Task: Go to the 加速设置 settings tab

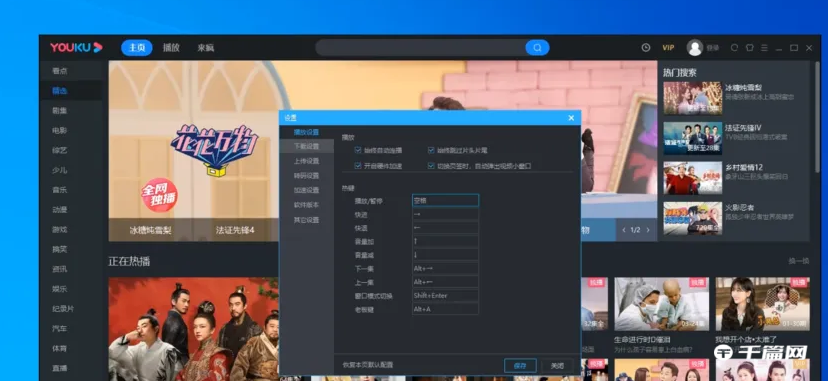Action: (x=306, y=190)
